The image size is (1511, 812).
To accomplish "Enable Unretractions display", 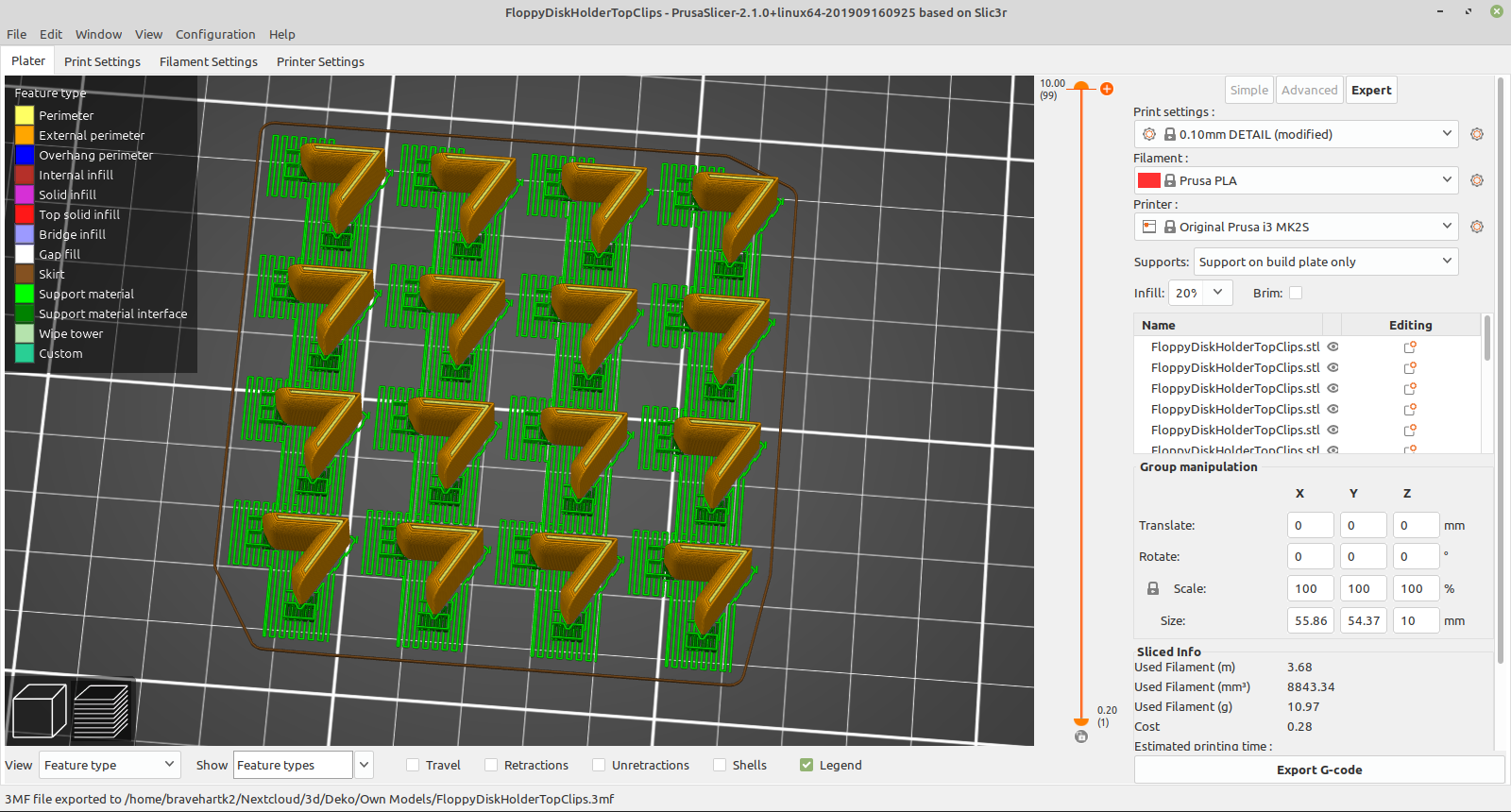I will 599,765.
